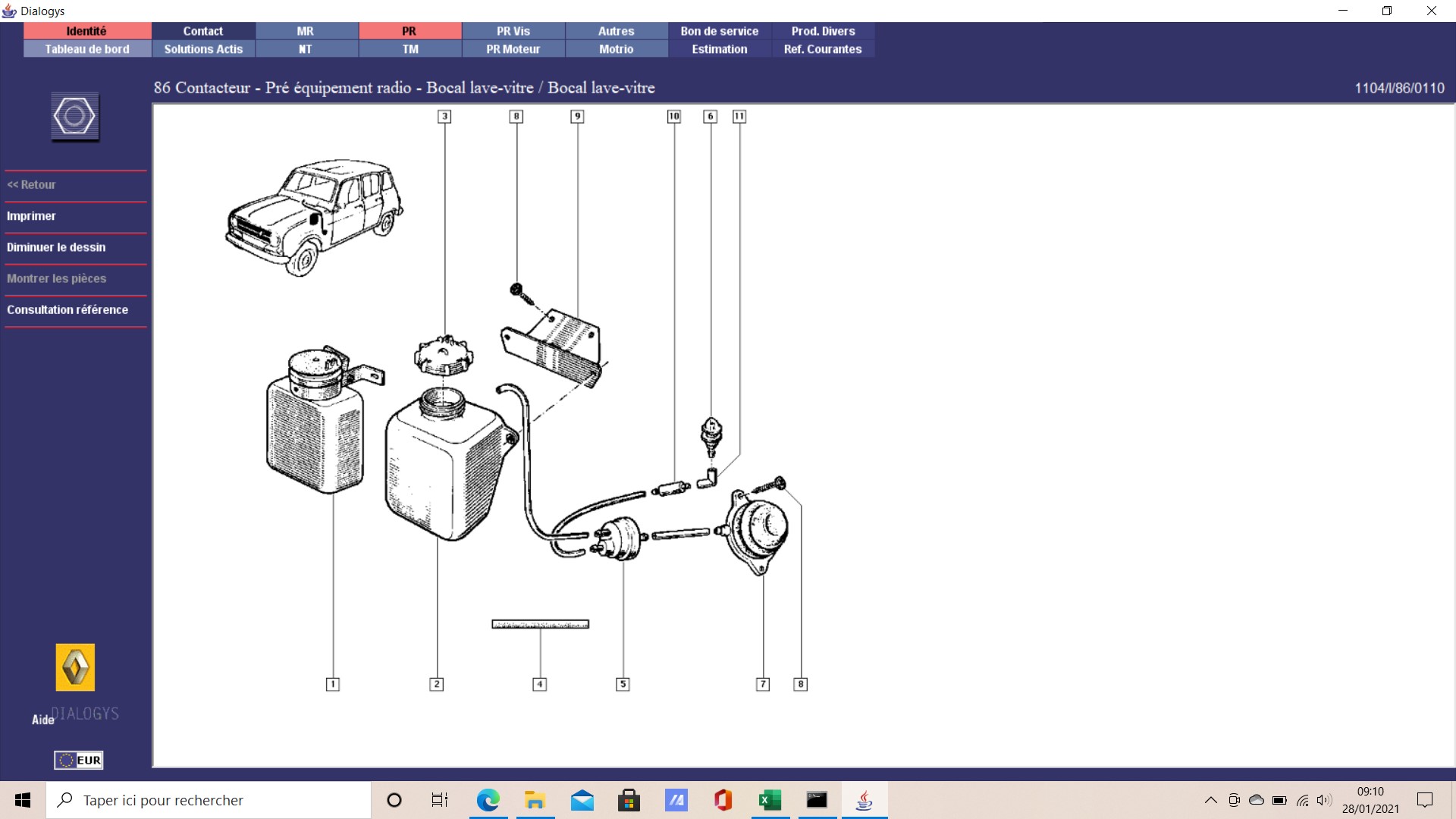
Task: Click the hexagon nut icon in sidebar
Action: (74, 117)
